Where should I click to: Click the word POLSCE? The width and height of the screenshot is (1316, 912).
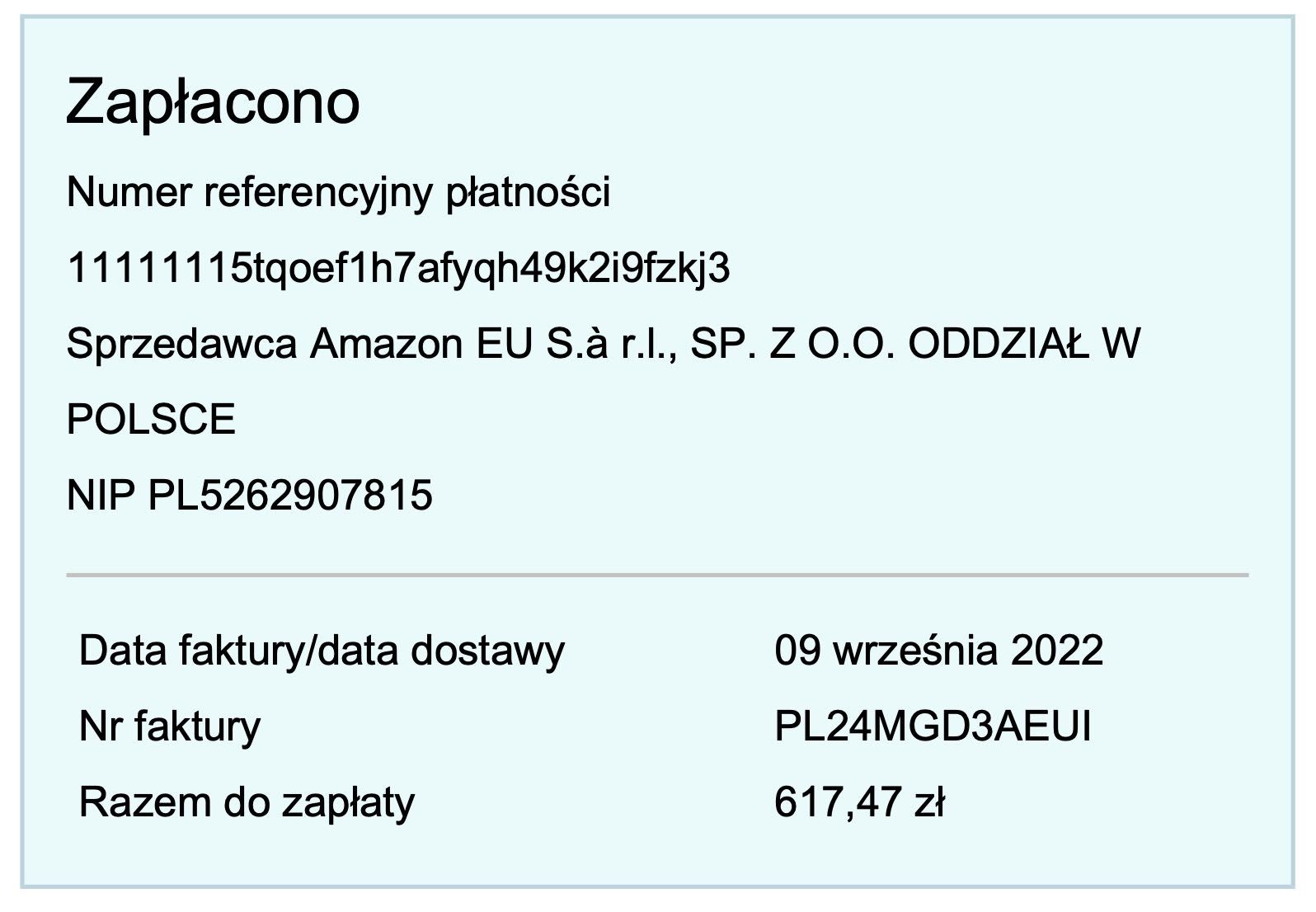point(151,420)
